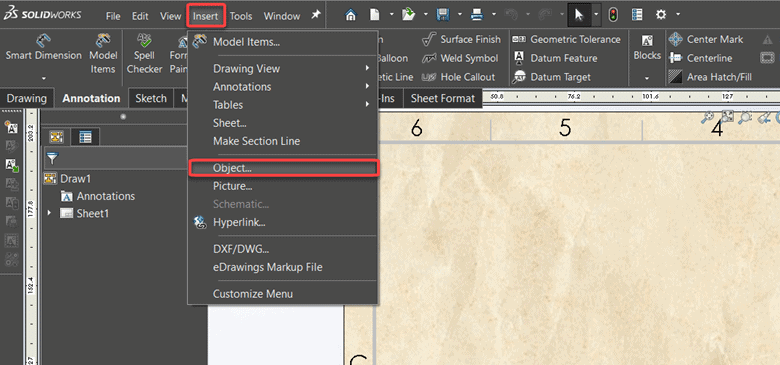The height and width of the screenshot is (365, 780).
Task: Open the Tools menu
Action: click(241, 16)
